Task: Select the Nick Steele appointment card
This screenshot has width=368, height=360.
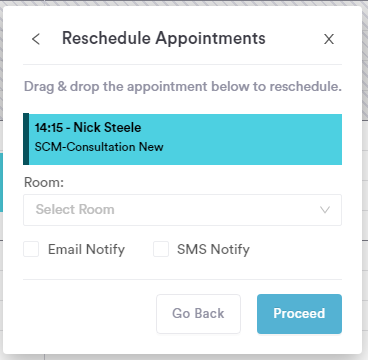Action: 182,139
